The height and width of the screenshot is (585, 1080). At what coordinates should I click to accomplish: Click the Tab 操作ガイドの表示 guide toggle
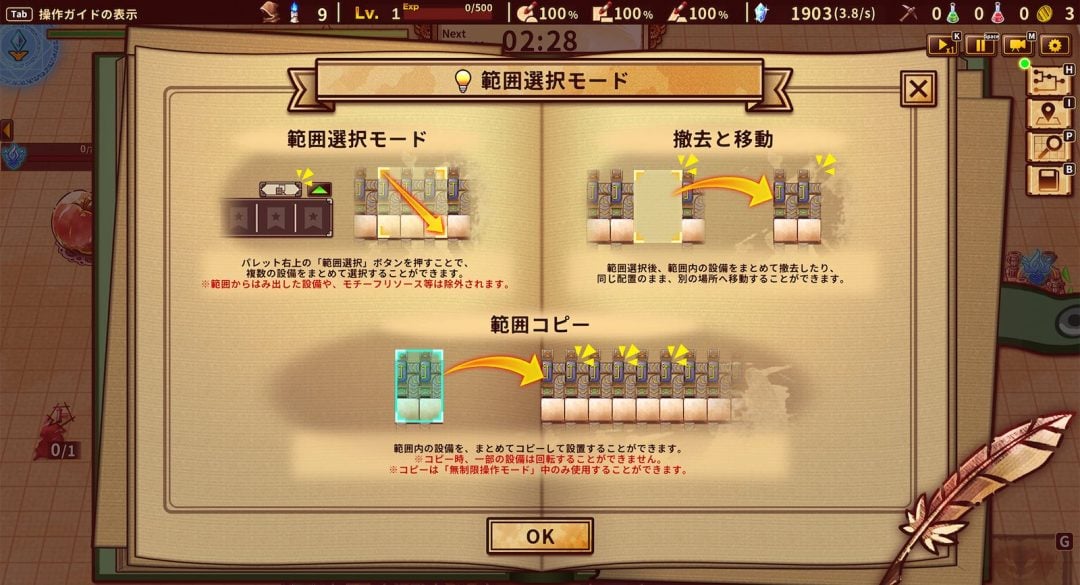point(72,14)
